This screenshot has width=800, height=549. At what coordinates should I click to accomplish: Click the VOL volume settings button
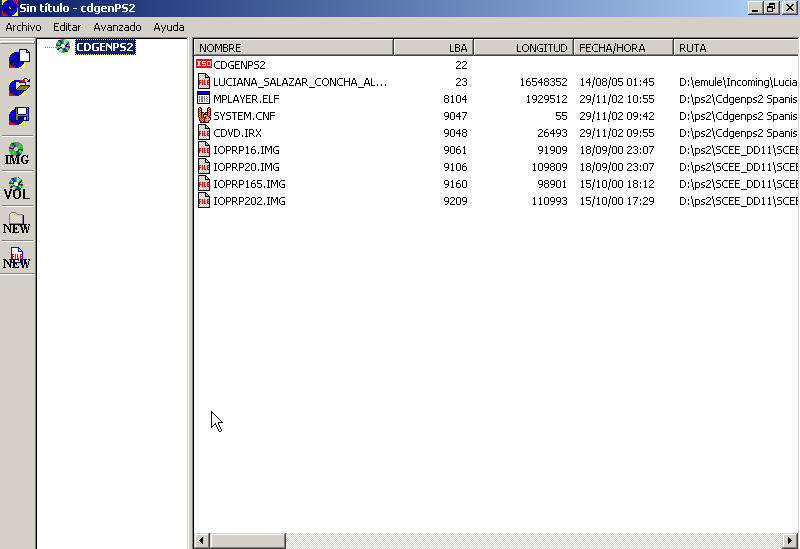point(17,189)
